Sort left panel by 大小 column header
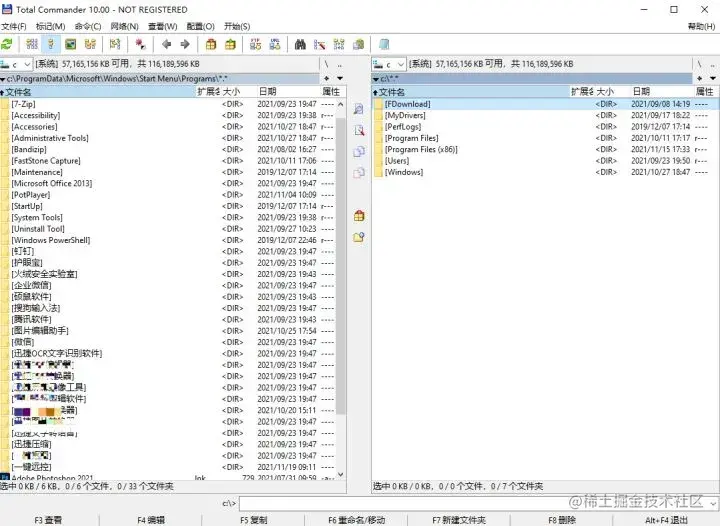The height and width of the screenshot is (526, 720). 238,92
